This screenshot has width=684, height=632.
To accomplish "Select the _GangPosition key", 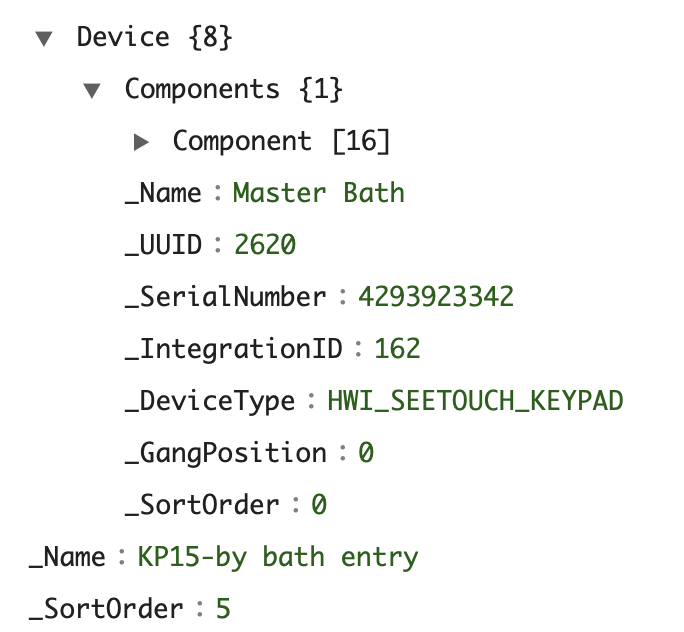I will pos(226,453).
